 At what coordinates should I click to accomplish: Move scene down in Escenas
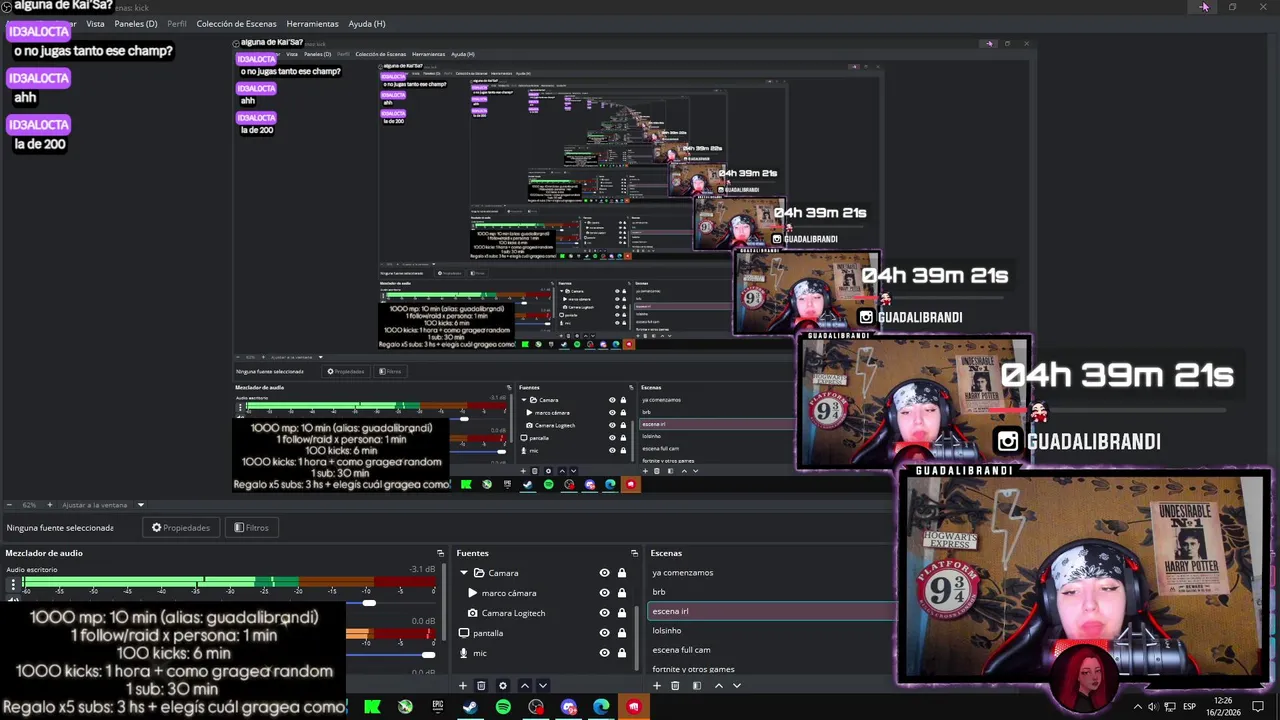[737, 686]
